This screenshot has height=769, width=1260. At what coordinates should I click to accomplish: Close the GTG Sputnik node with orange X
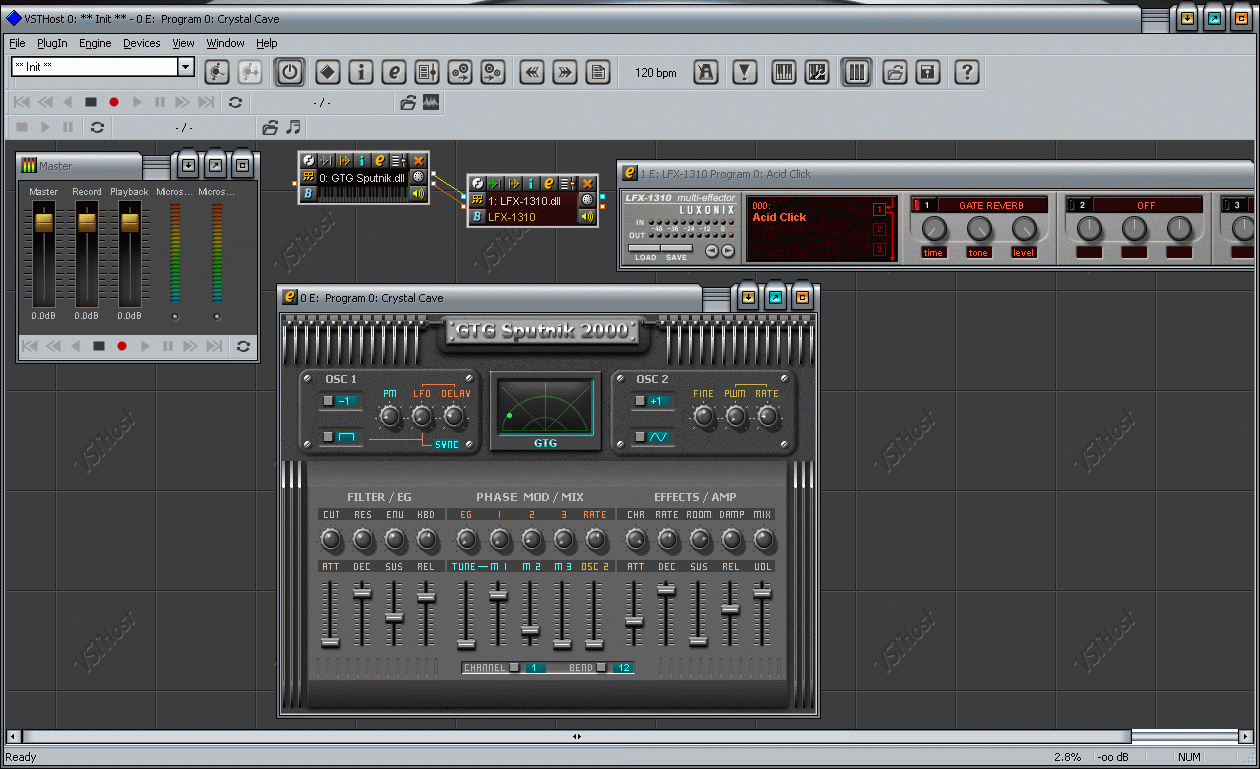[x=418, y=160]
